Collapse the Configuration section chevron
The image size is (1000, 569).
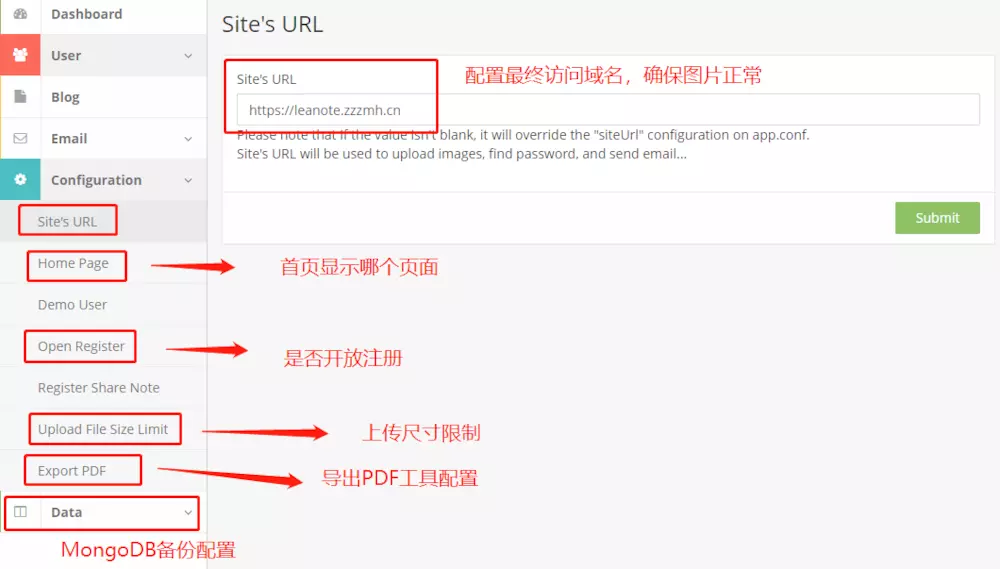pos(188,181)
